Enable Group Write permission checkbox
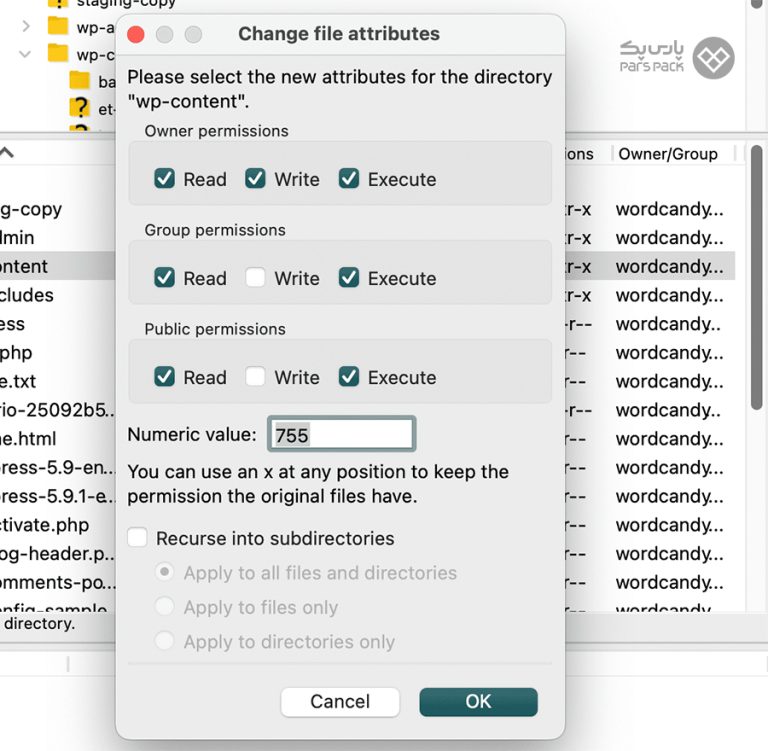768x751 pixels. coord(256,278)
